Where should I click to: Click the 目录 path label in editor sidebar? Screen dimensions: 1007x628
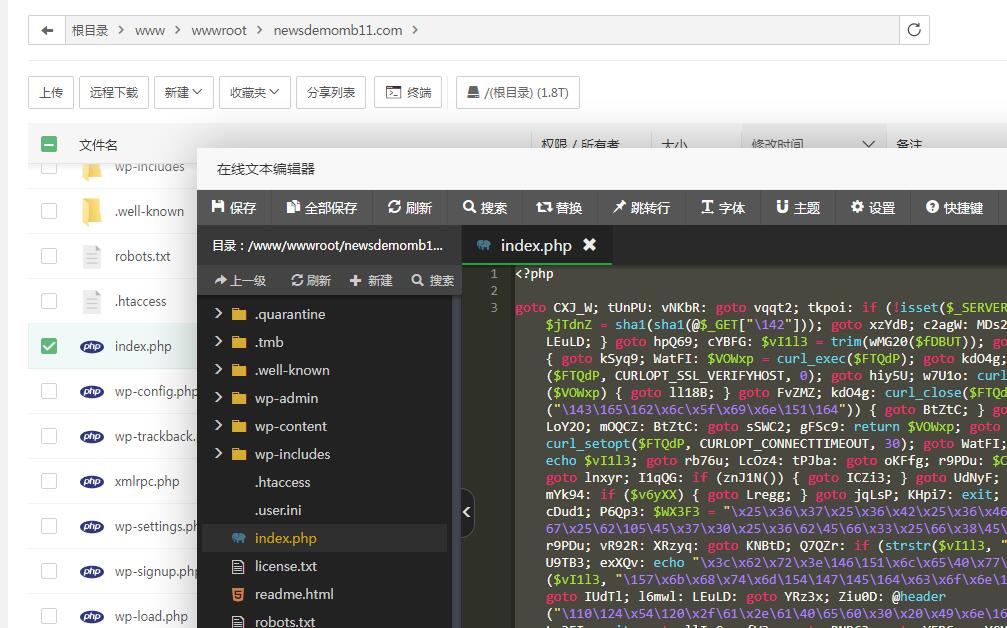tap(328, 245)
